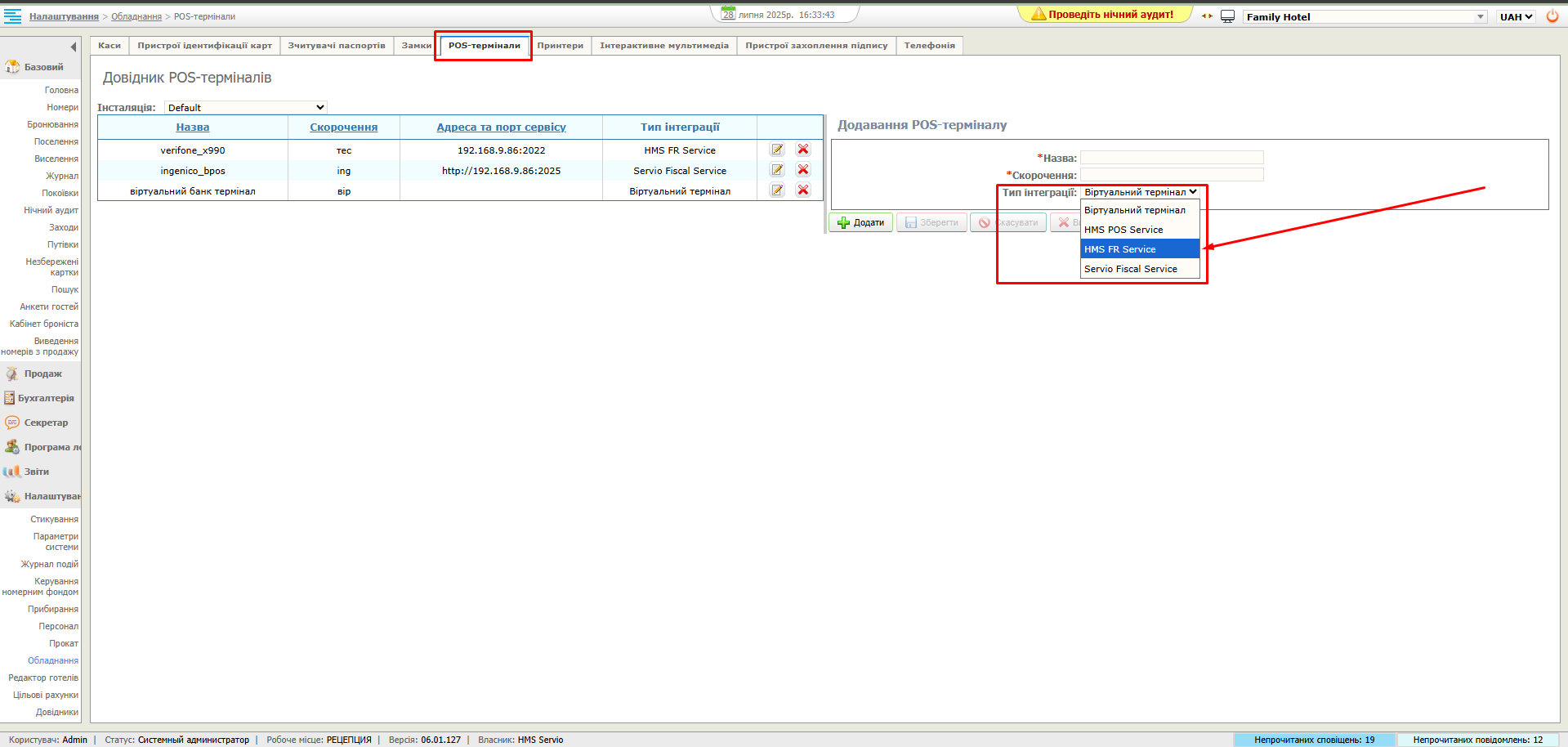Choose Servio Fiscal Service option

[x=1139, y=269]
